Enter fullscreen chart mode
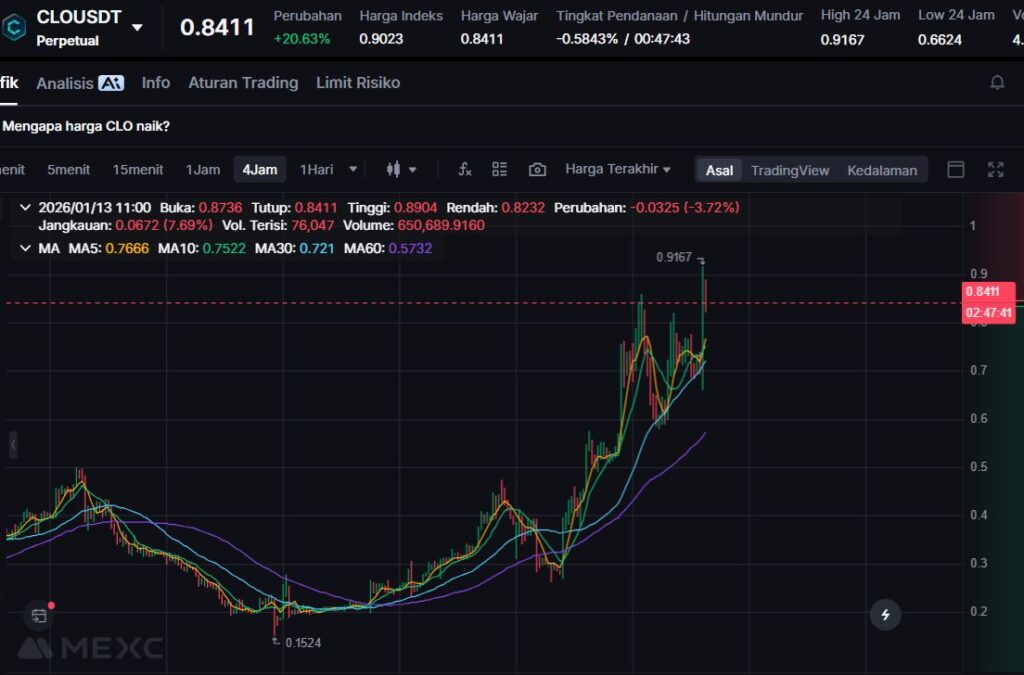 point(995,170)
